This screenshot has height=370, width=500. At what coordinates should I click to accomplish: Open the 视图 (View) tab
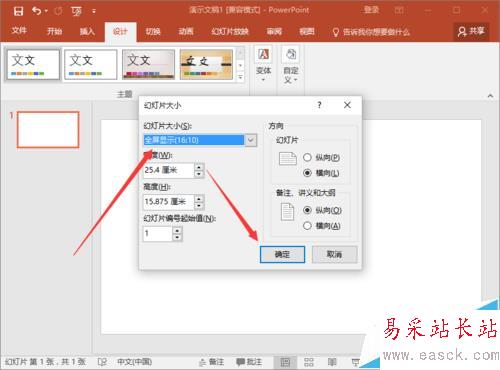click(x=307, y=31)
